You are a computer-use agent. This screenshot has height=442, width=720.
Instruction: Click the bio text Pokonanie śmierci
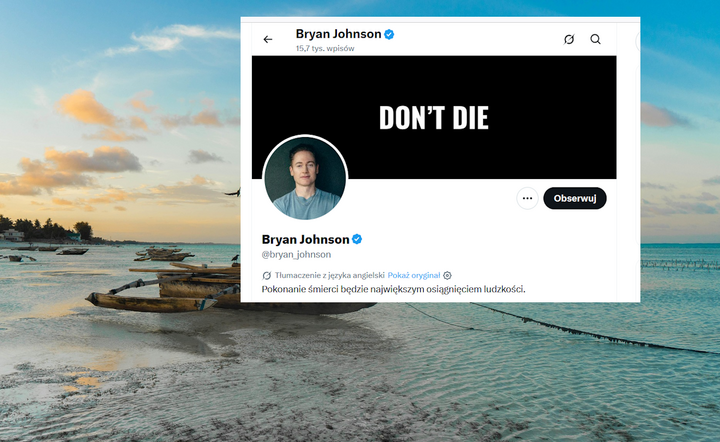394,289
